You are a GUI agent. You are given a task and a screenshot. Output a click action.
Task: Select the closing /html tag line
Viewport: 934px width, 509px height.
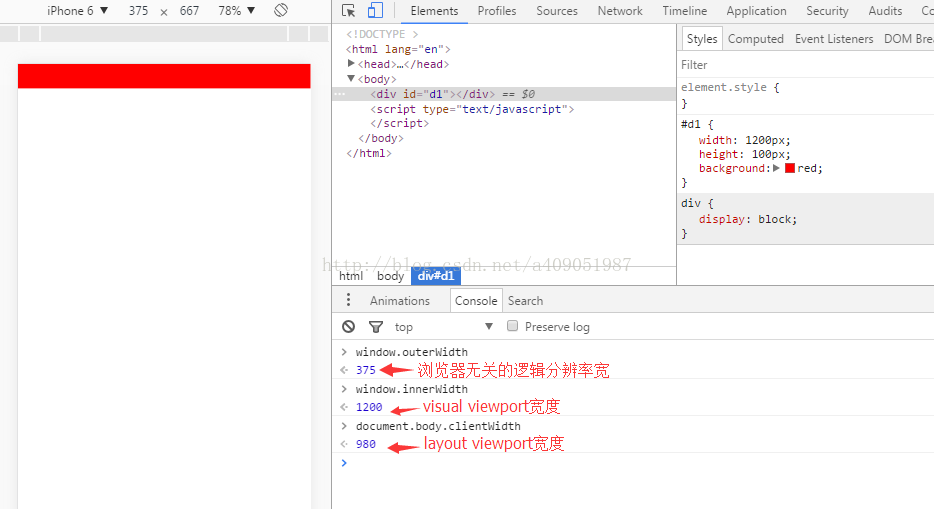pos(369,153)
